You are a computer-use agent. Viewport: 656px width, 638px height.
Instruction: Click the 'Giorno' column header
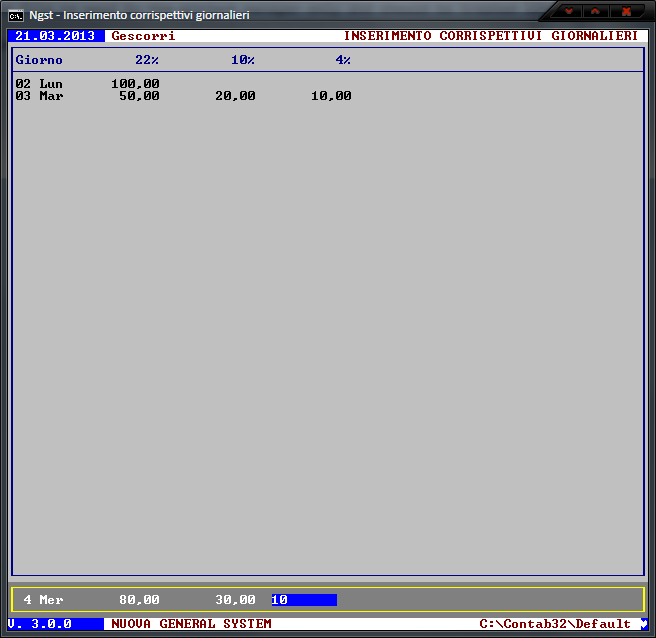[x=39, y=60]
